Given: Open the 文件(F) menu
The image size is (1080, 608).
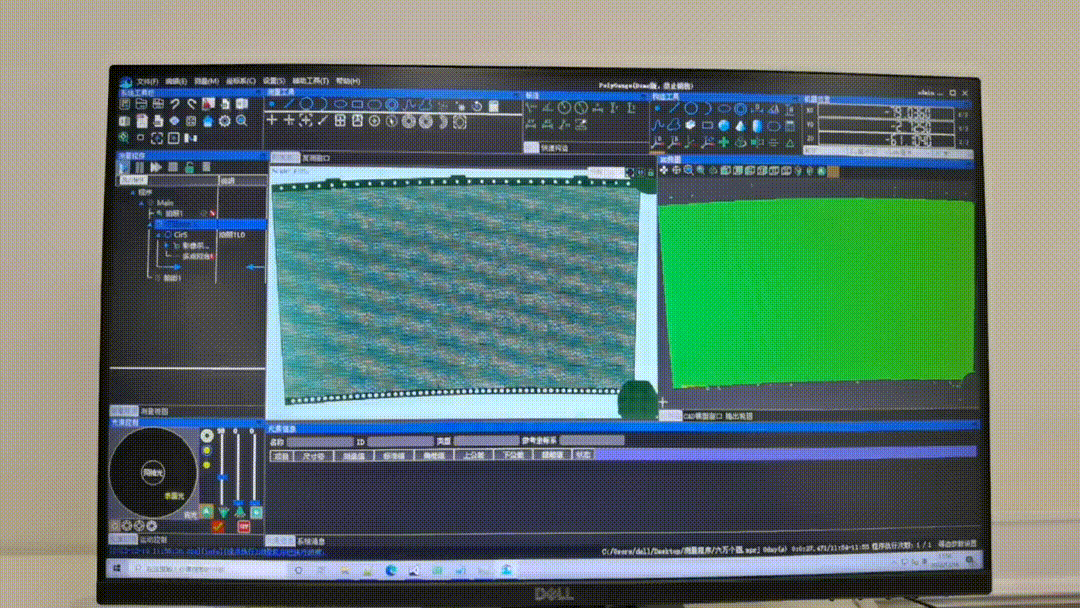Looking at the screenshot, I should pyautogui.click(x=147, y=81).
